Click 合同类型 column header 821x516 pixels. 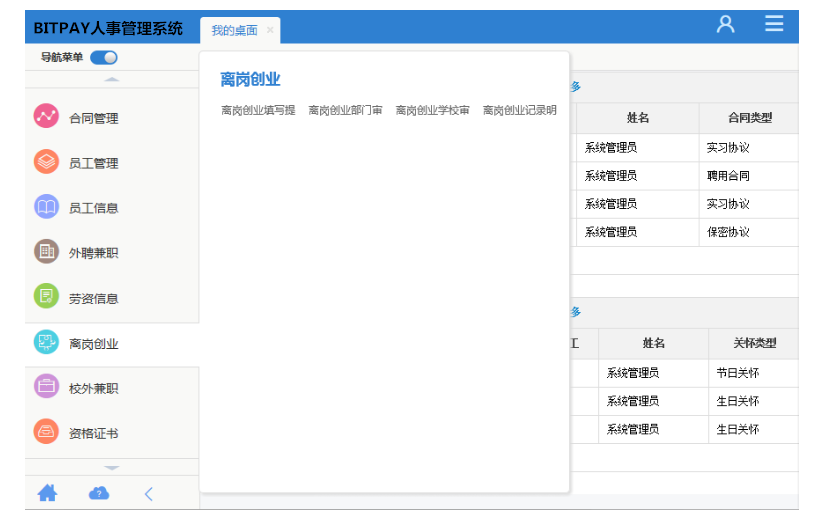click(x=750, y=118)
